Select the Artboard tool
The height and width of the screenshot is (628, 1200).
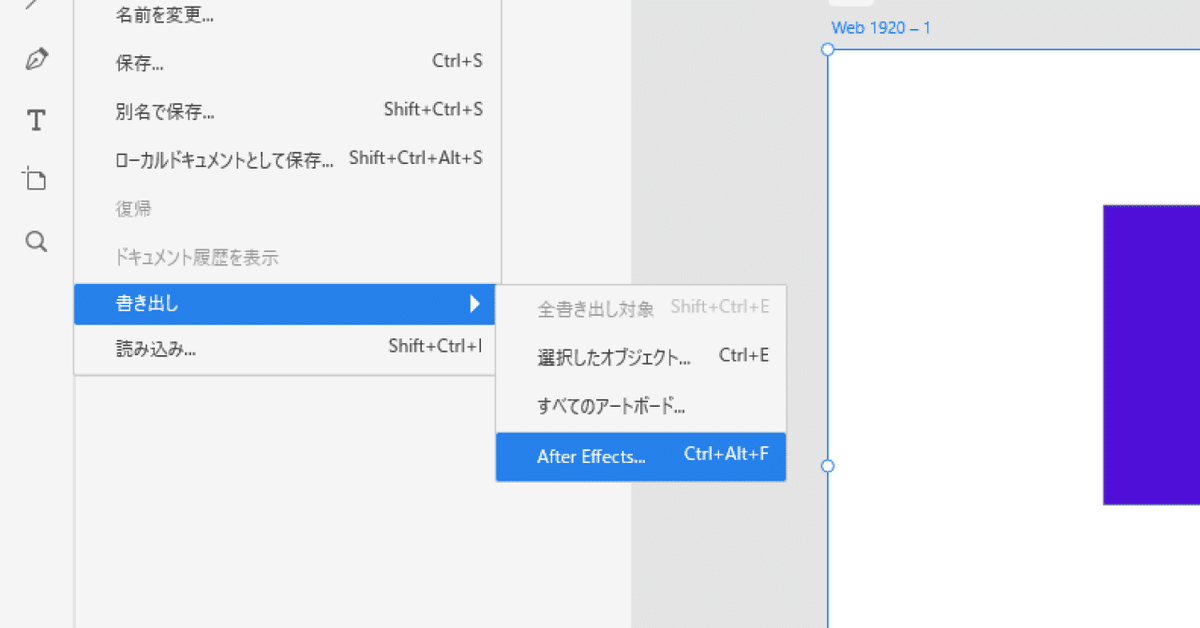35,179
